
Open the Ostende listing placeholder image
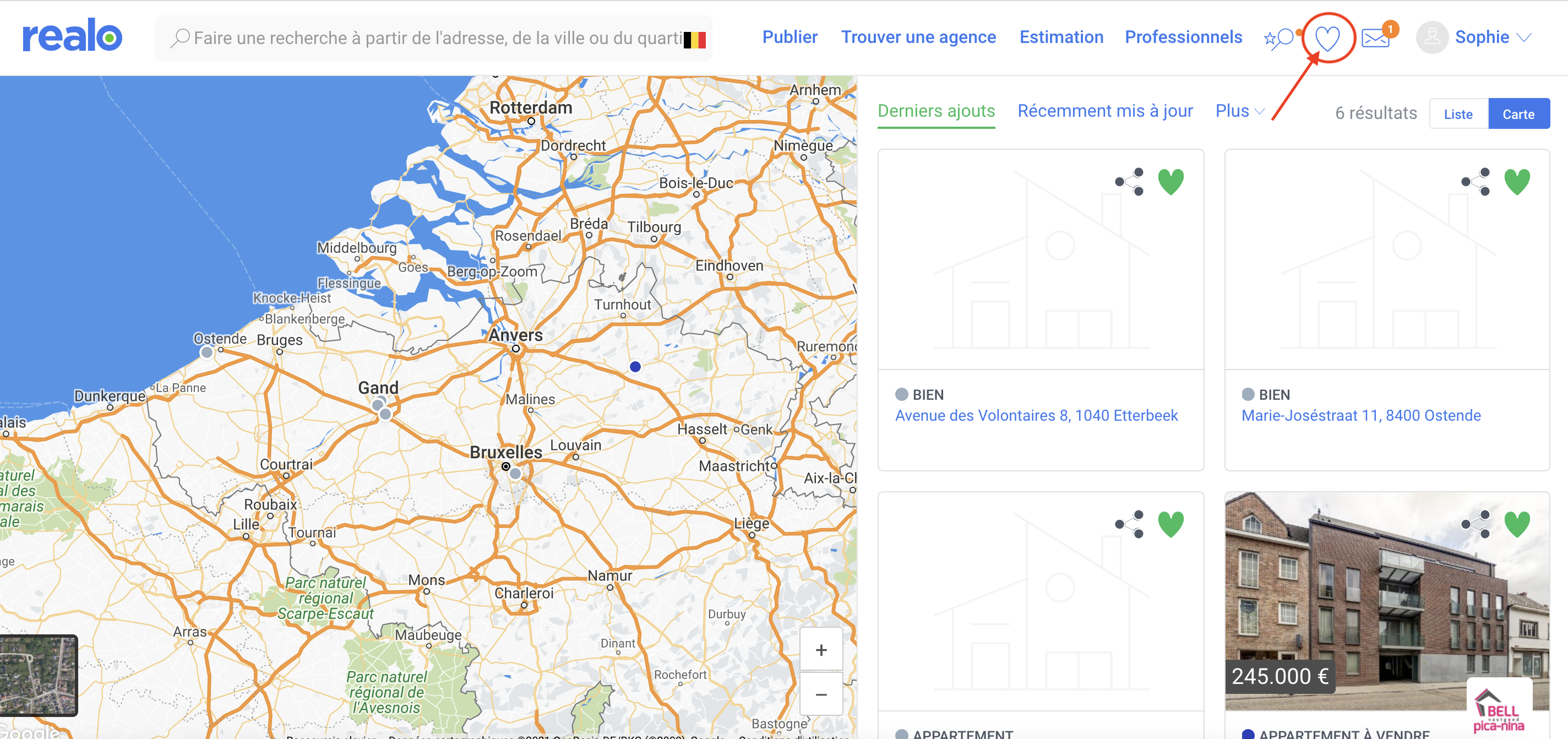[x=1387, y=260]
